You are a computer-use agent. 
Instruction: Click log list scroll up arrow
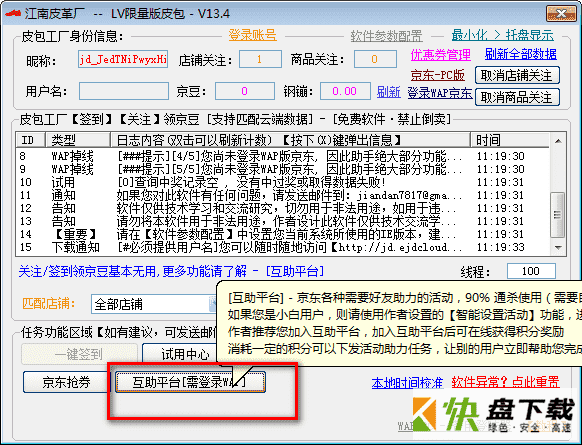coord(558,141)
